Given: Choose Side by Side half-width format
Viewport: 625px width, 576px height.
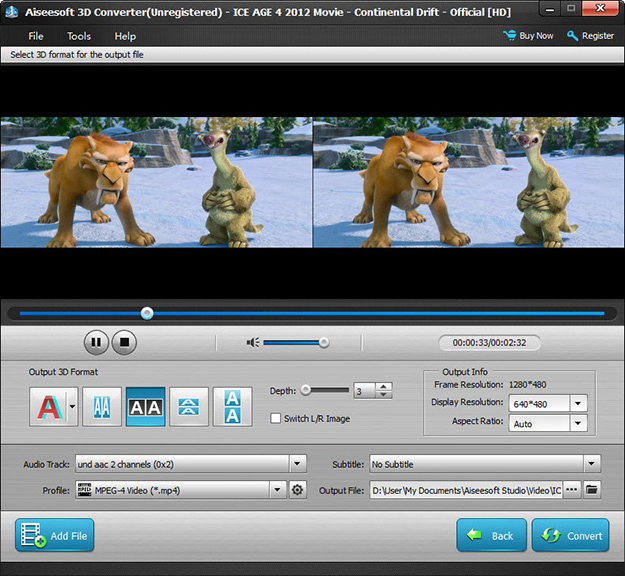Looking at the screenshot, I should coord(102,407).
